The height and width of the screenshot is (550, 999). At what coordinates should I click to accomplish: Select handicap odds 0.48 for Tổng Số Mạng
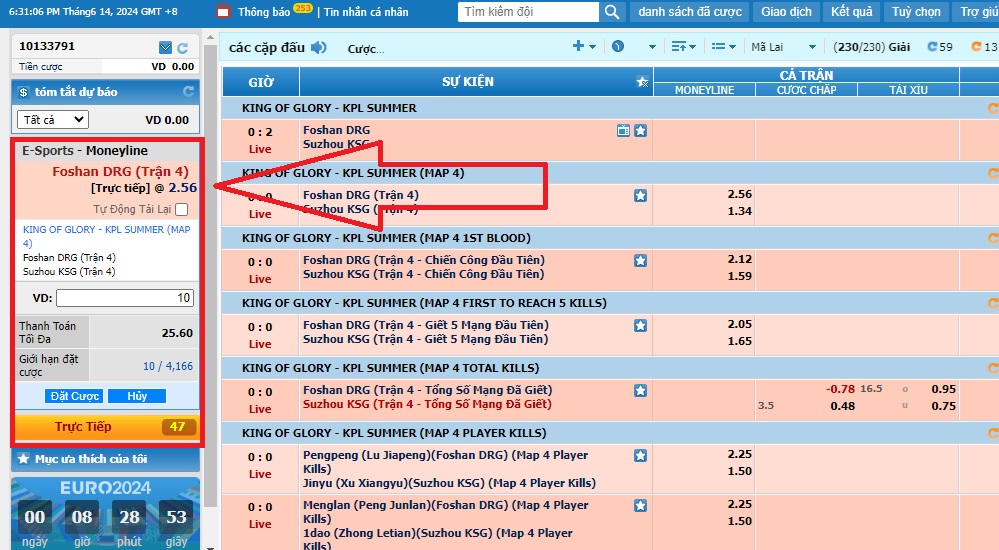click(842, 406)
